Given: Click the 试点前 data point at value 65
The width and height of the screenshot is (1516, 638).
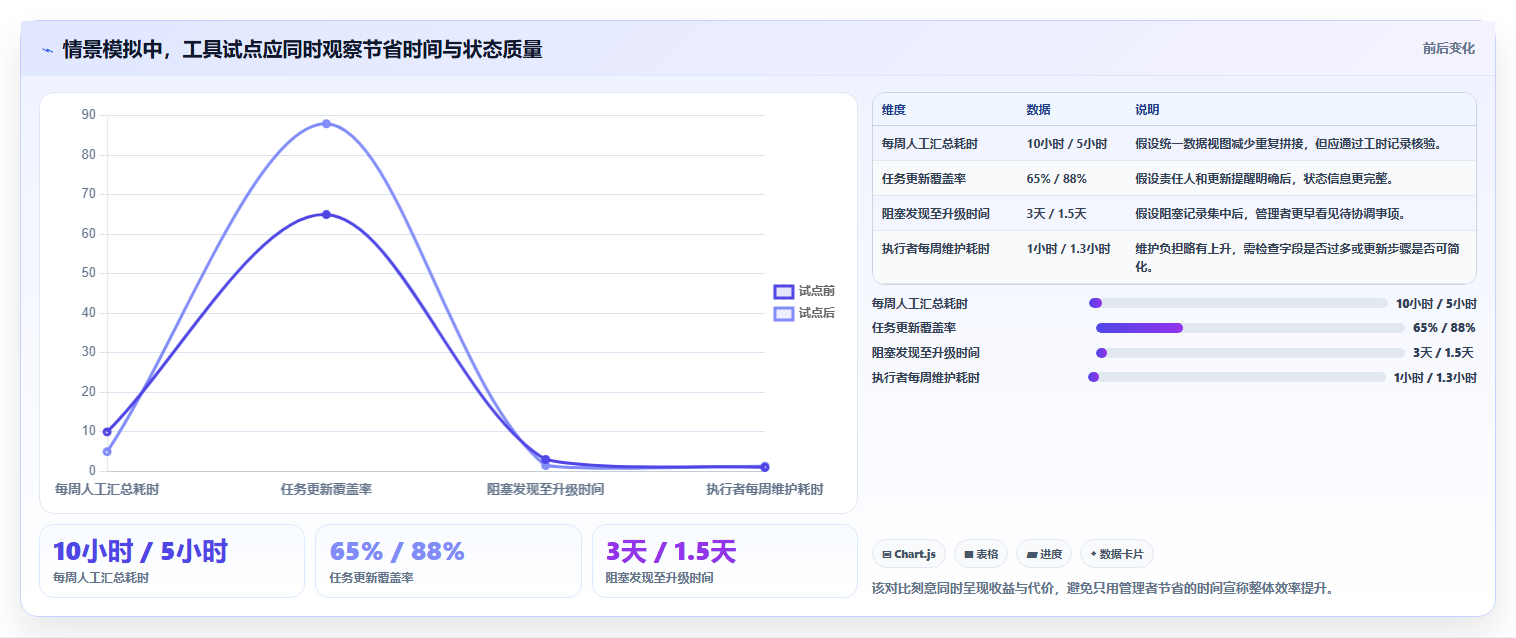Looking at the screenshot, I should click(326, 214).
